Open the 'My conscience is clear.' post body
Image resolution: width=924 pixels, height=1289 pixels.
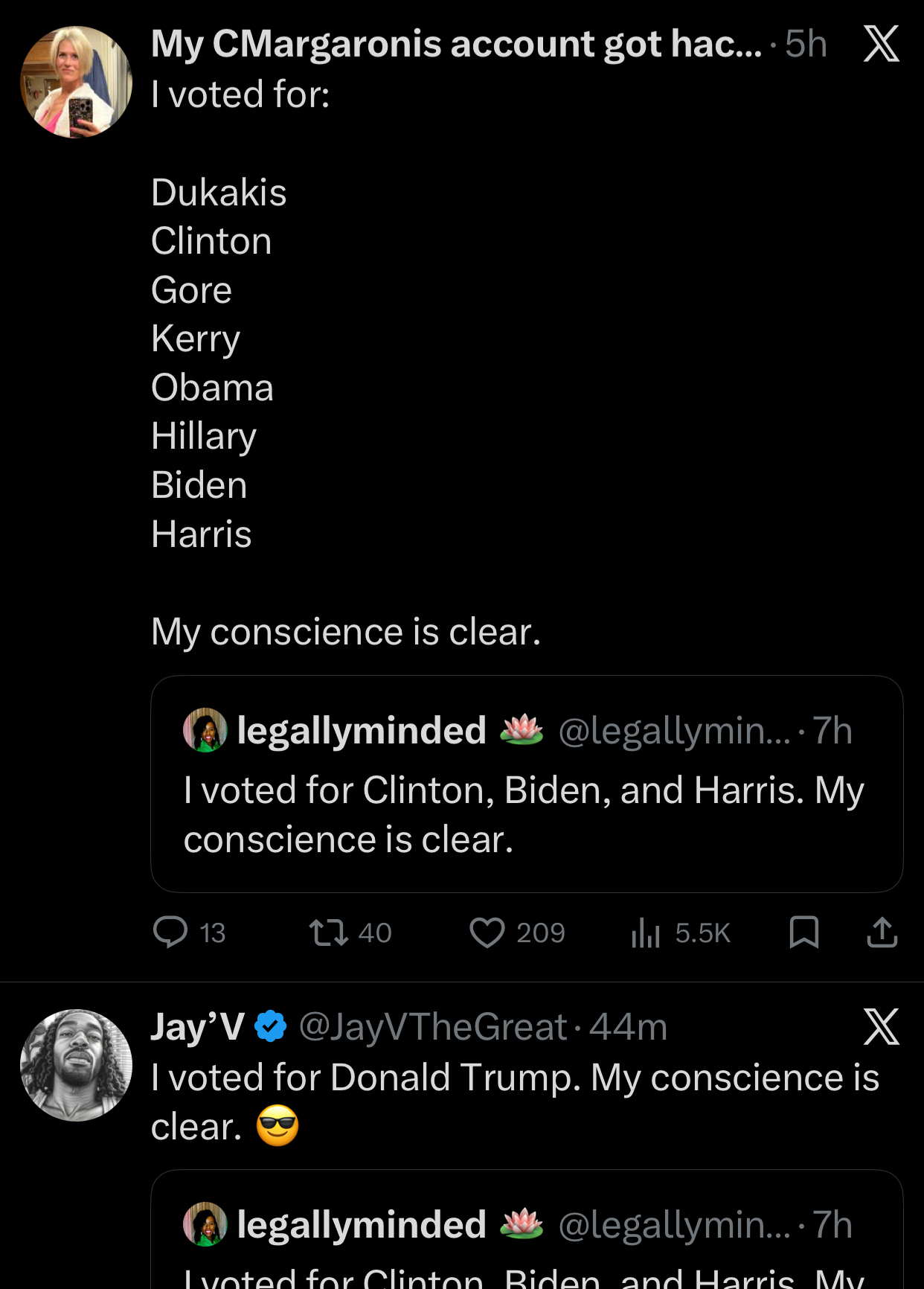click(x=346, y=632)
